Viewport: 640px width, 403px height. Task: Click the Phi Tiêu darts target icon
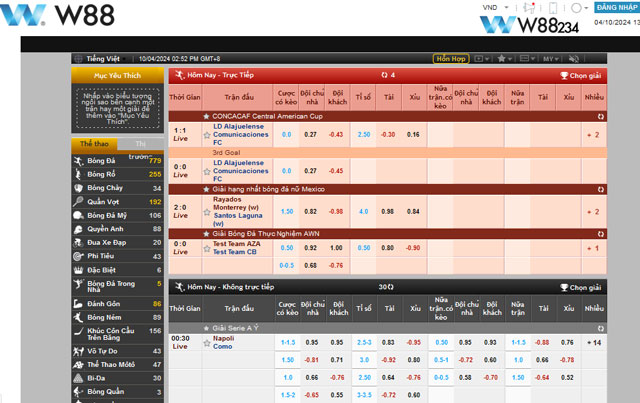pos(78,256)
